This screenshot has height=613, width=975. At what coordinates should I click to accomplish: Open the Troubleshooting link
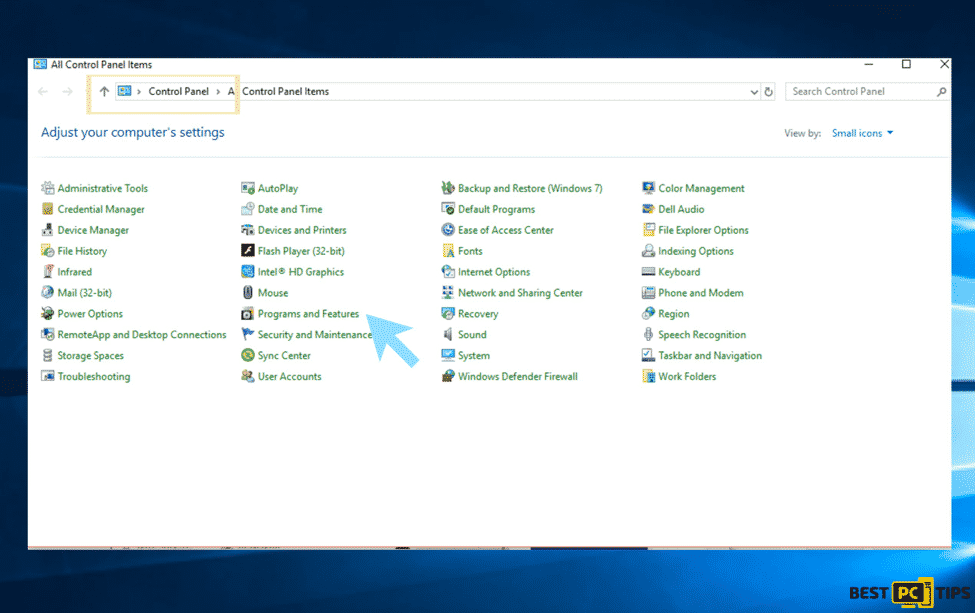coord(94,376)
